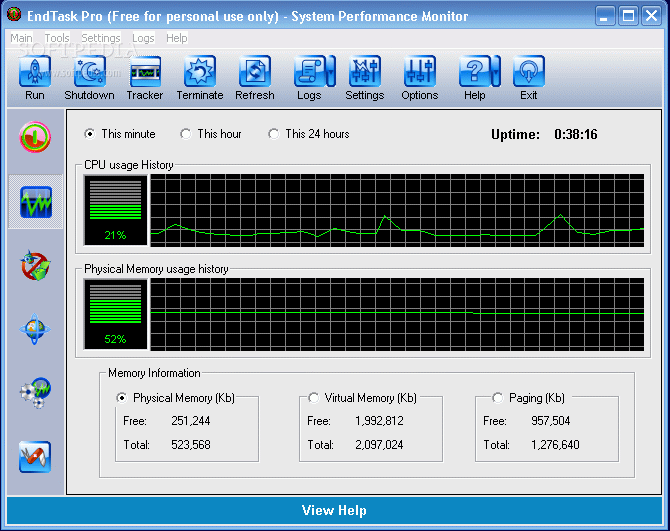The image size is (670, 531).
Task: Click the CPU usage 21% gauge
Action: point(115,210)
